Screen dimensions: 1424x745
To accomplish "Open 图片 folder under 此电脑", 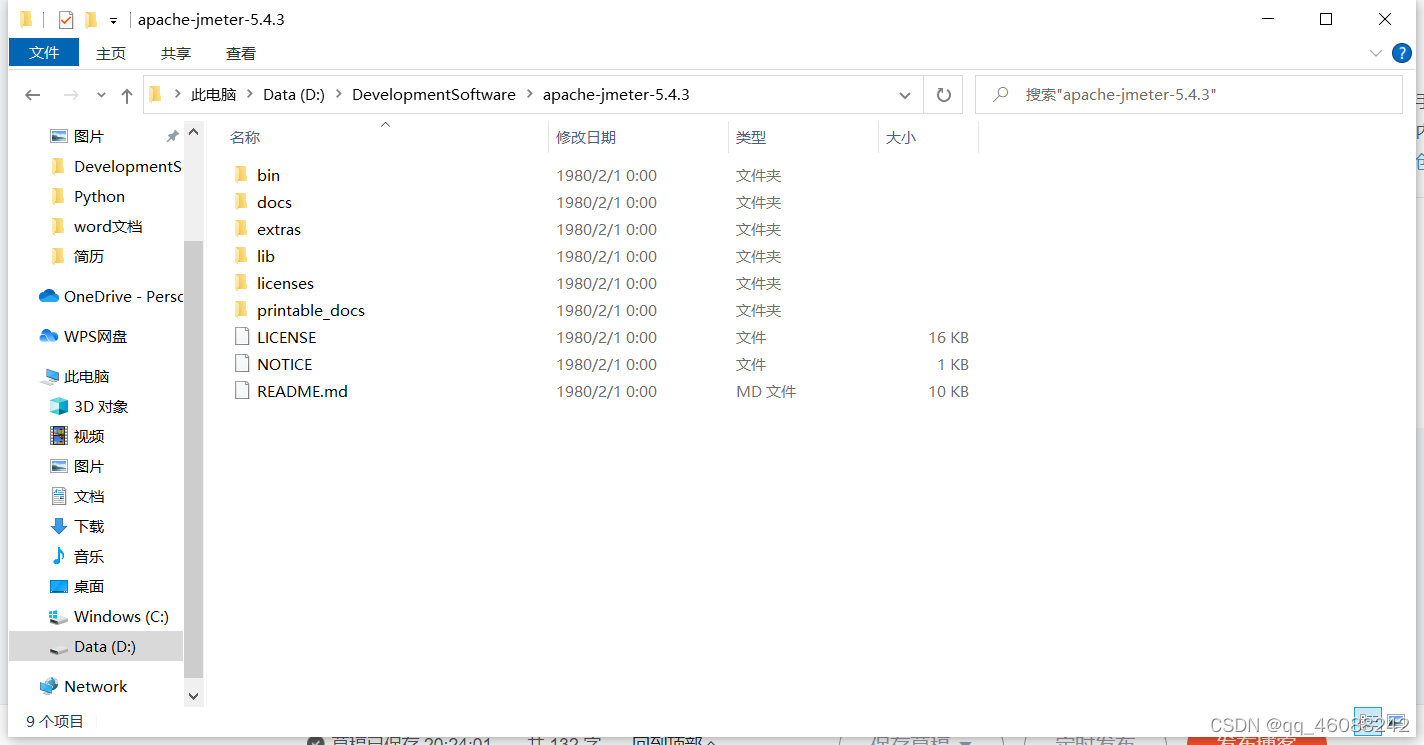I will [x=77, y=466].
